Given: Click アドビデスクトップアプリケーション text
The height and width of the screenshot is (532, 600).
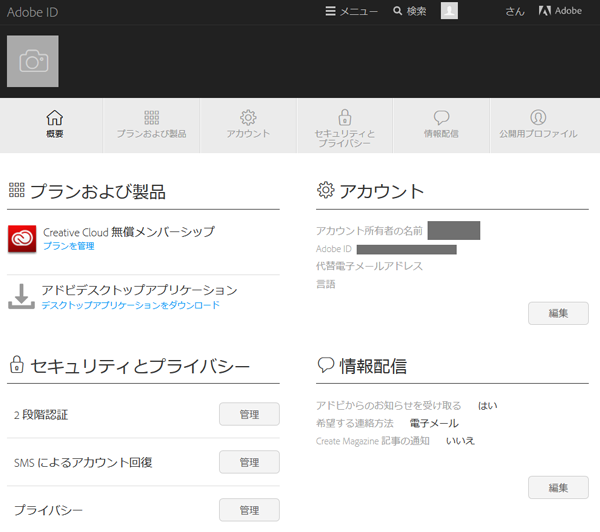Looking at the screenshot, I should 139,290.
